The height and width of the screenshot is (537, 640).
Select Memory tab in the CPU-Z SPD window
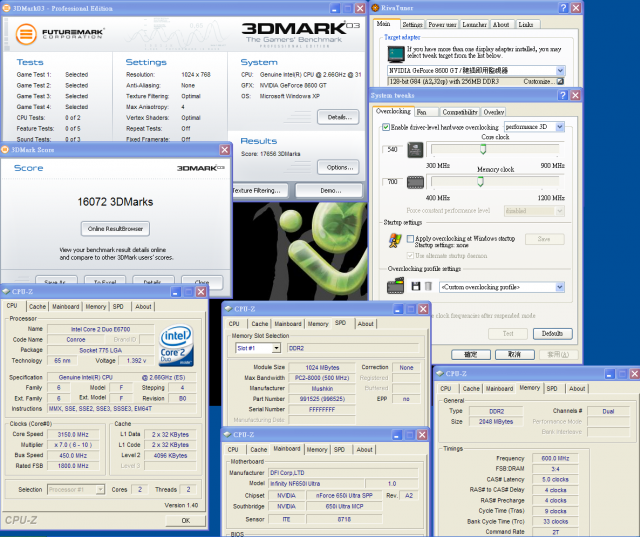318,324
